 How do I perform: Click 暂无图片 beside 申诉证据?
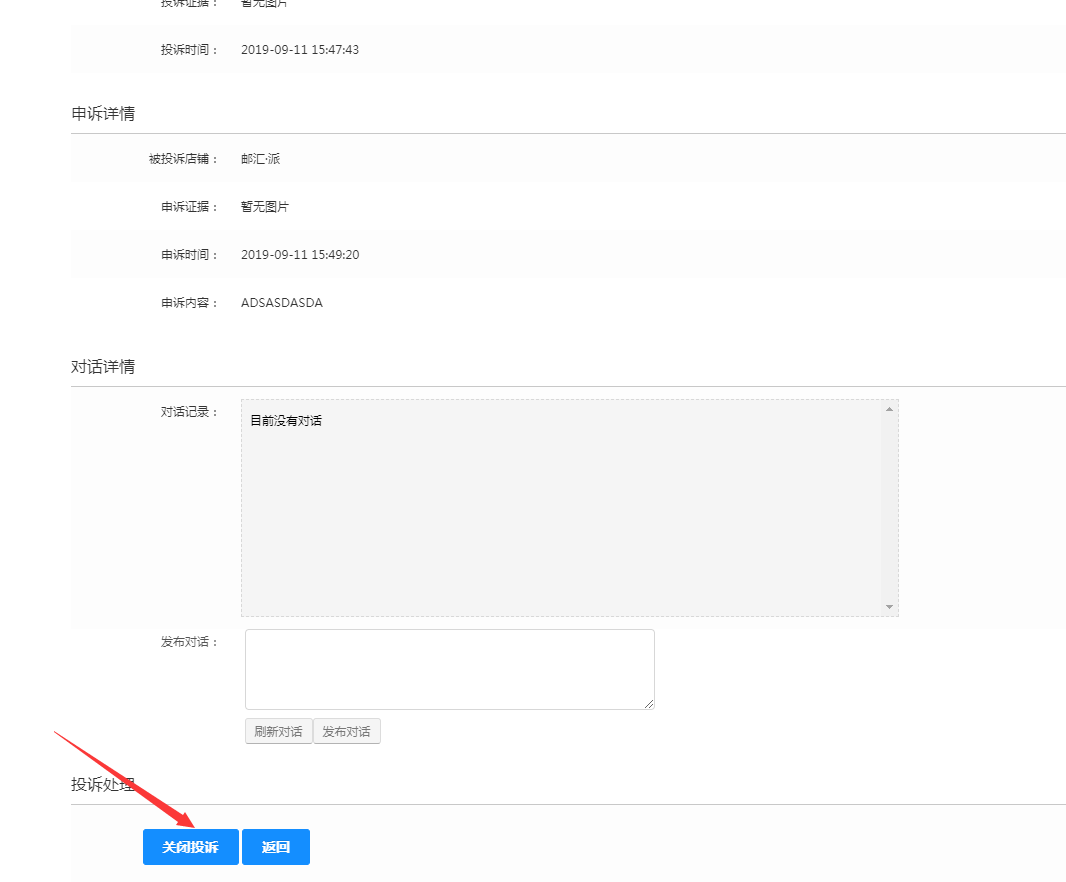tap(265, 207)
